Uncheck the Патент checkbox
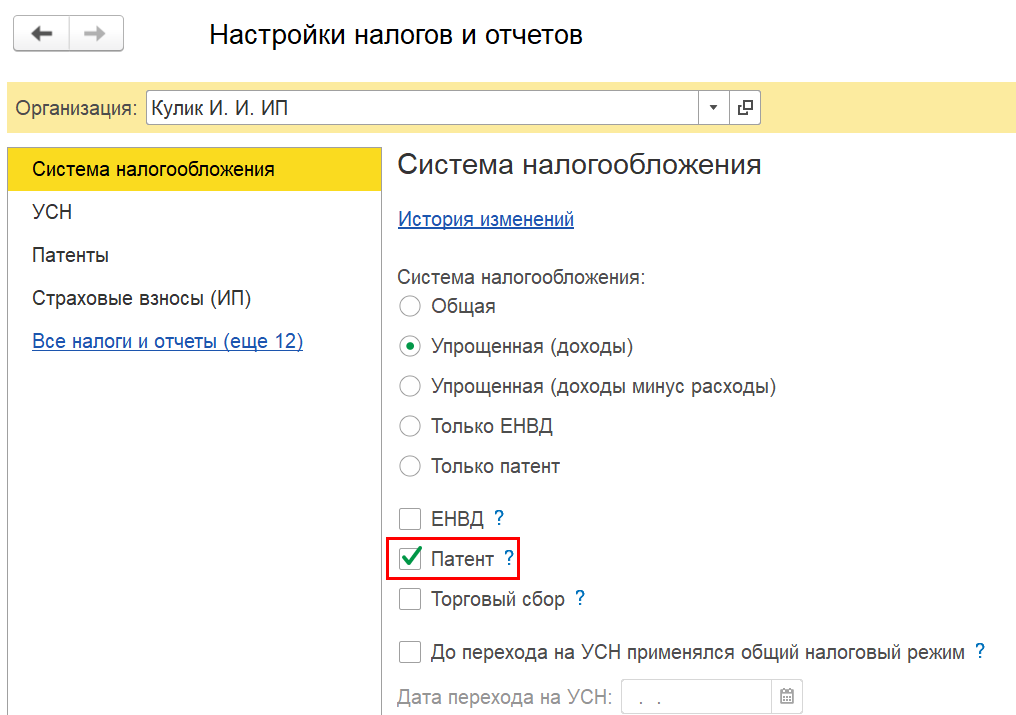 pos(410,558)
